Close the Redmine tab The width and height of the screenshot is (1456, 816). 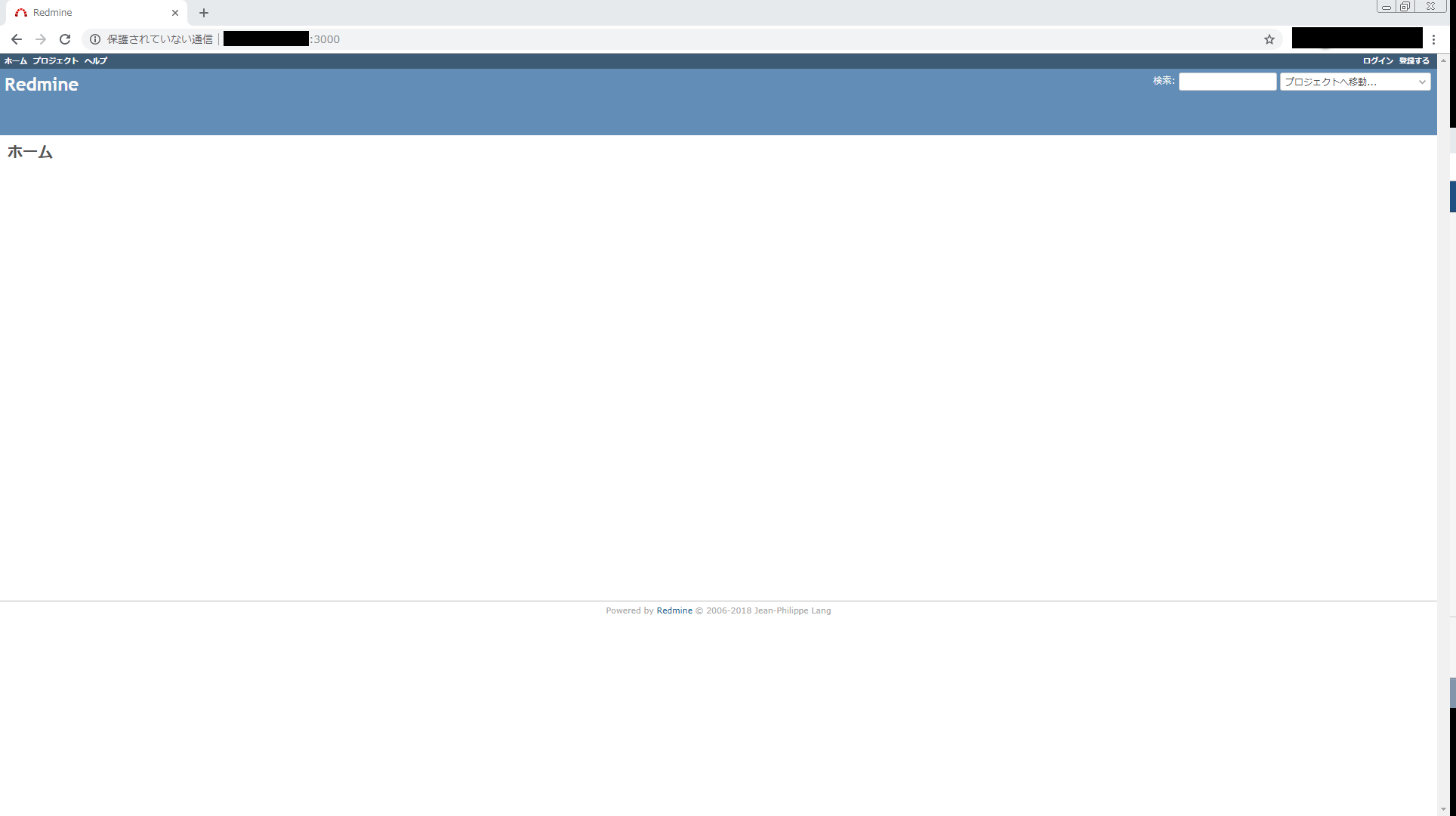(175, 13)
